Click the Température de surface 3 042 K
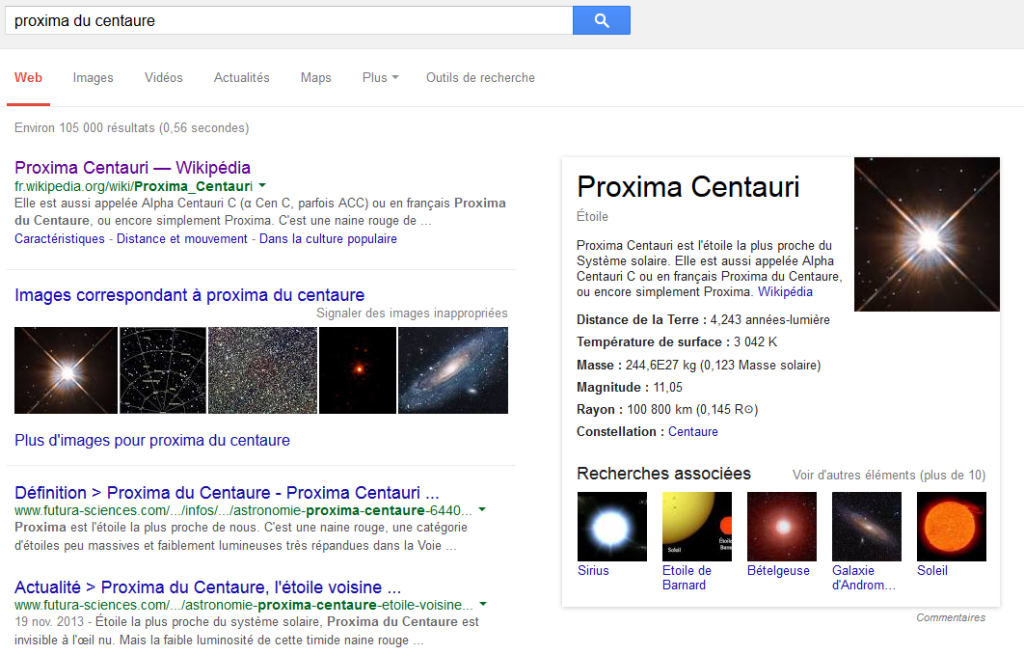 [x=756, y=342]
